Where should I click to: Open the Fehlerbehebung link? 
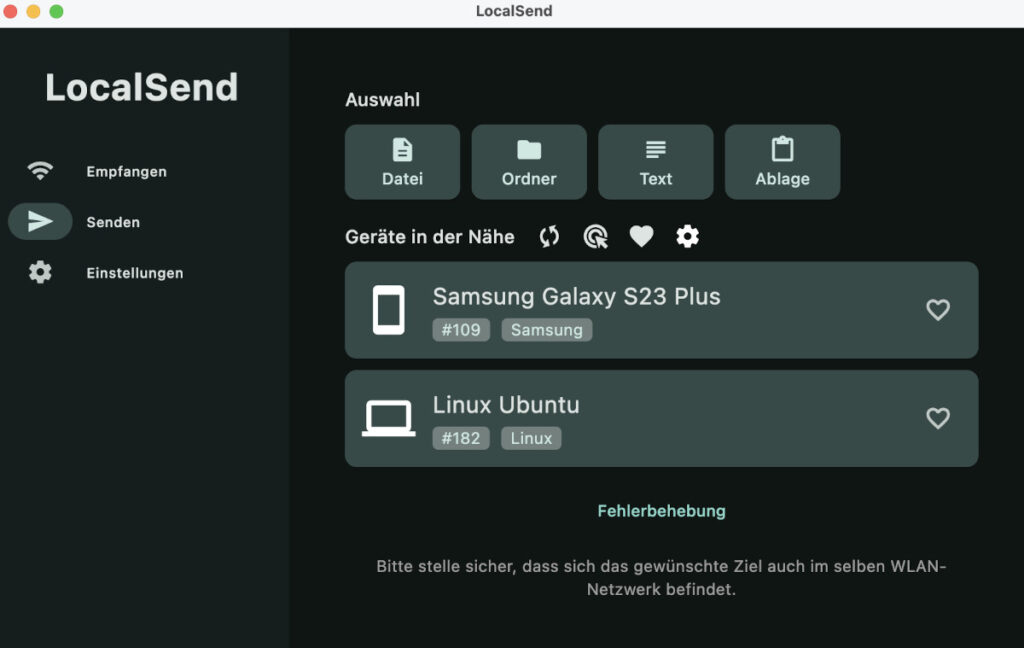661,511
